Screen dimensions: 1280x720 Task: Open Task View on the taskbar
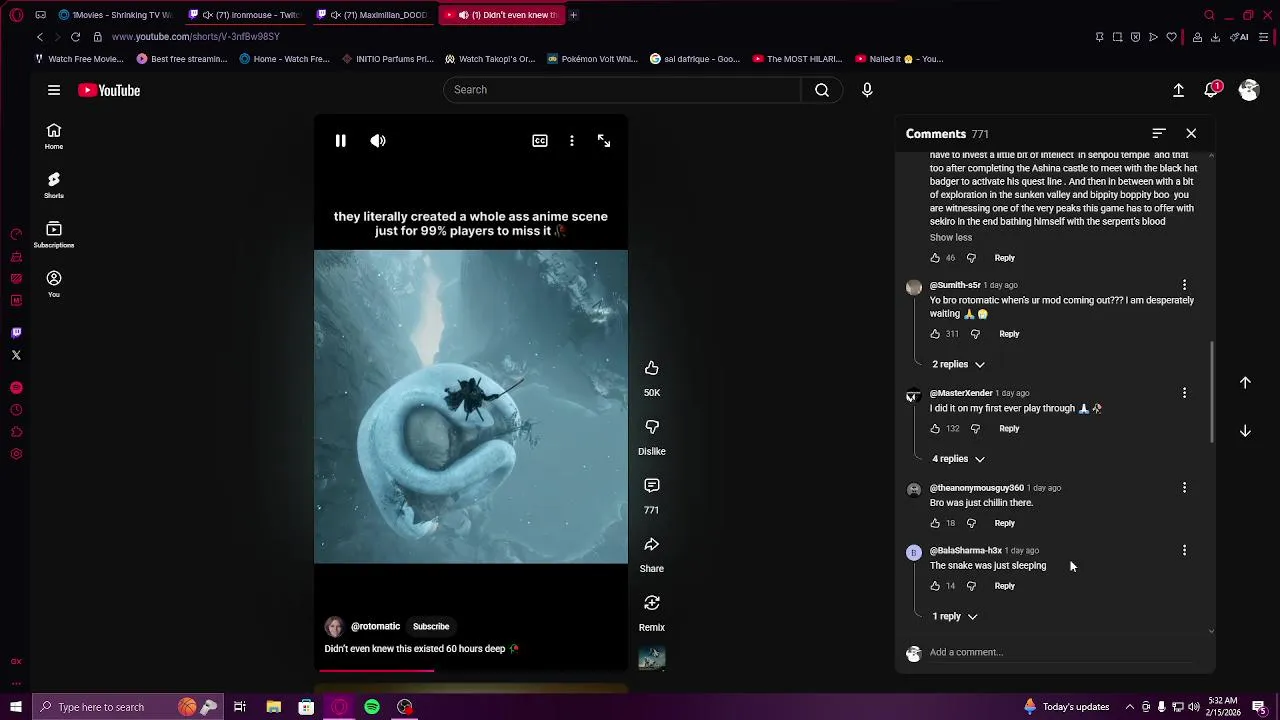240,707
